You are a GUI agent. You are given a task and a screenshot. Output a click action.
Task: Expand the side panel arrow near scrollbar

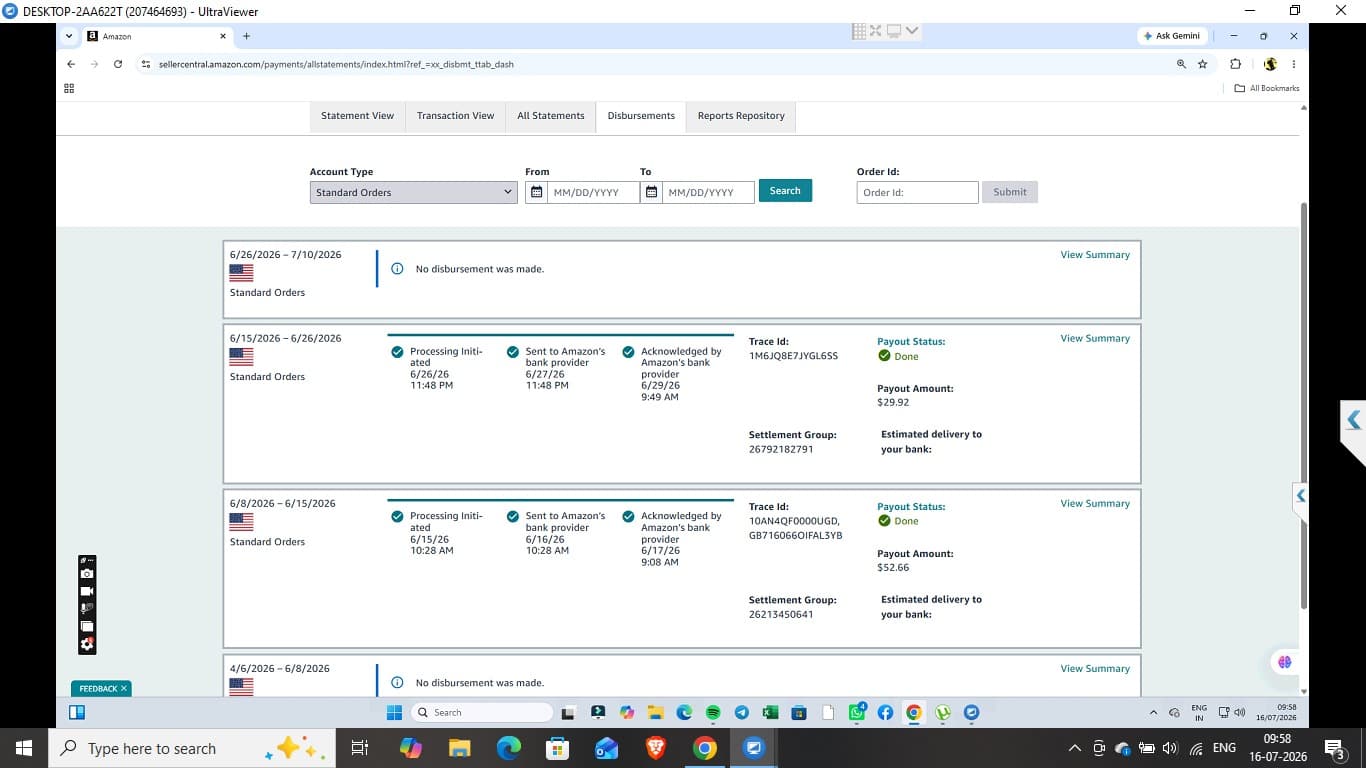click(1300, 495)
